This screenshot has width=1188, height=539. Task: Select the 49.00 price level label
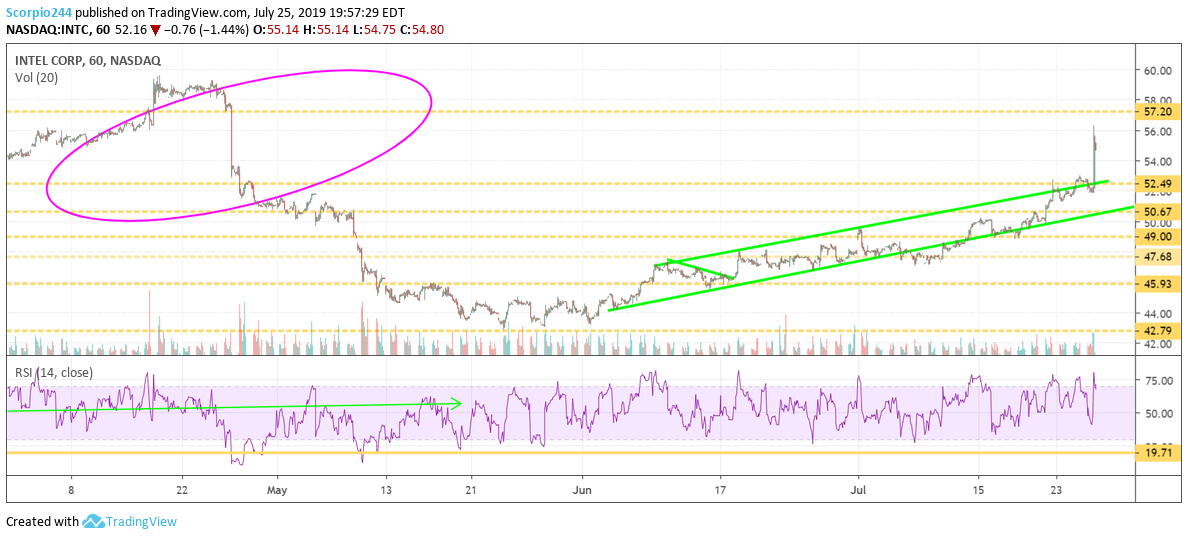pyautogui.click(x=1158, y=237)
